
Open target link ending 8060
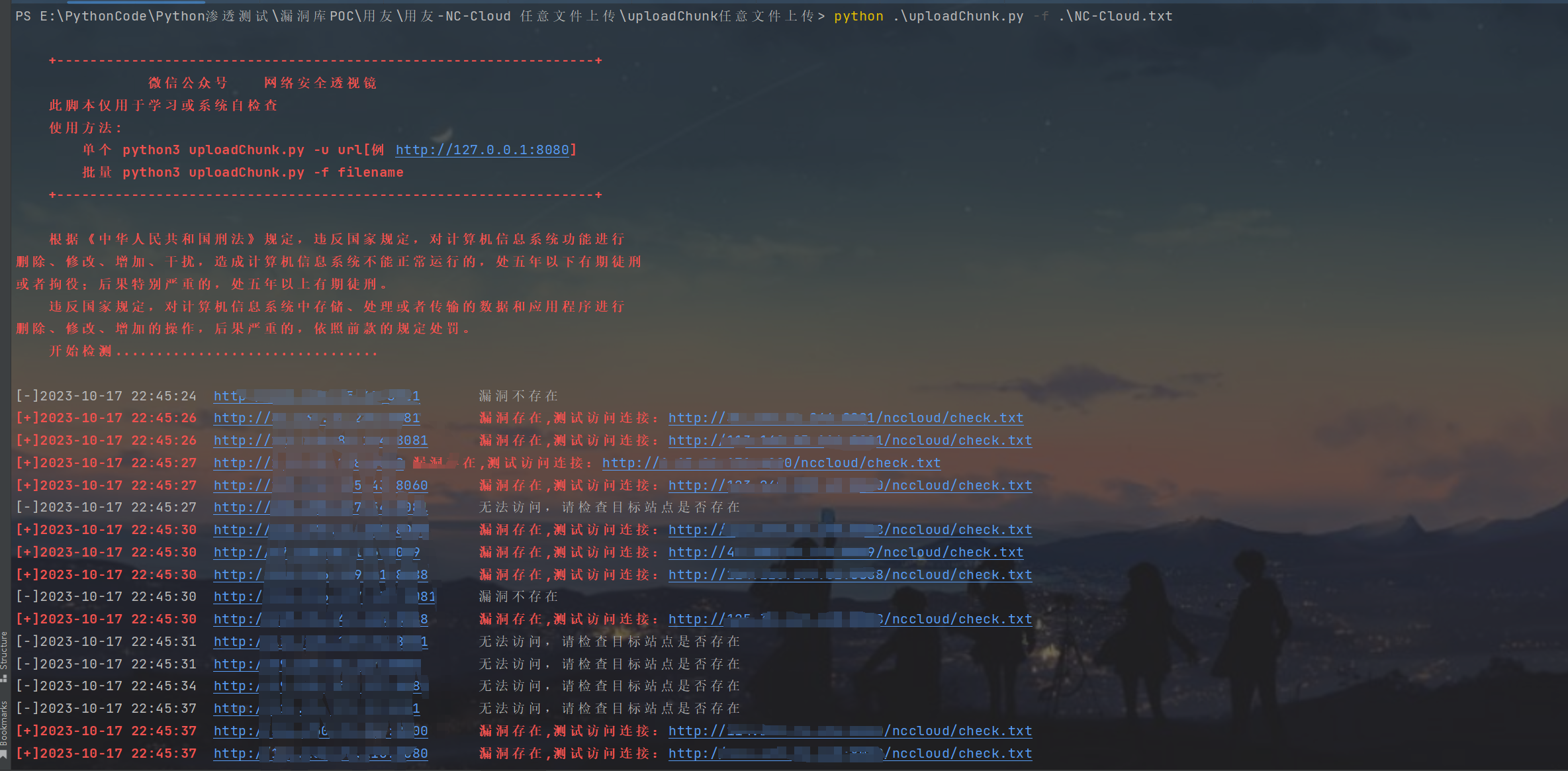pyautogui.click(x=320, y=485)
